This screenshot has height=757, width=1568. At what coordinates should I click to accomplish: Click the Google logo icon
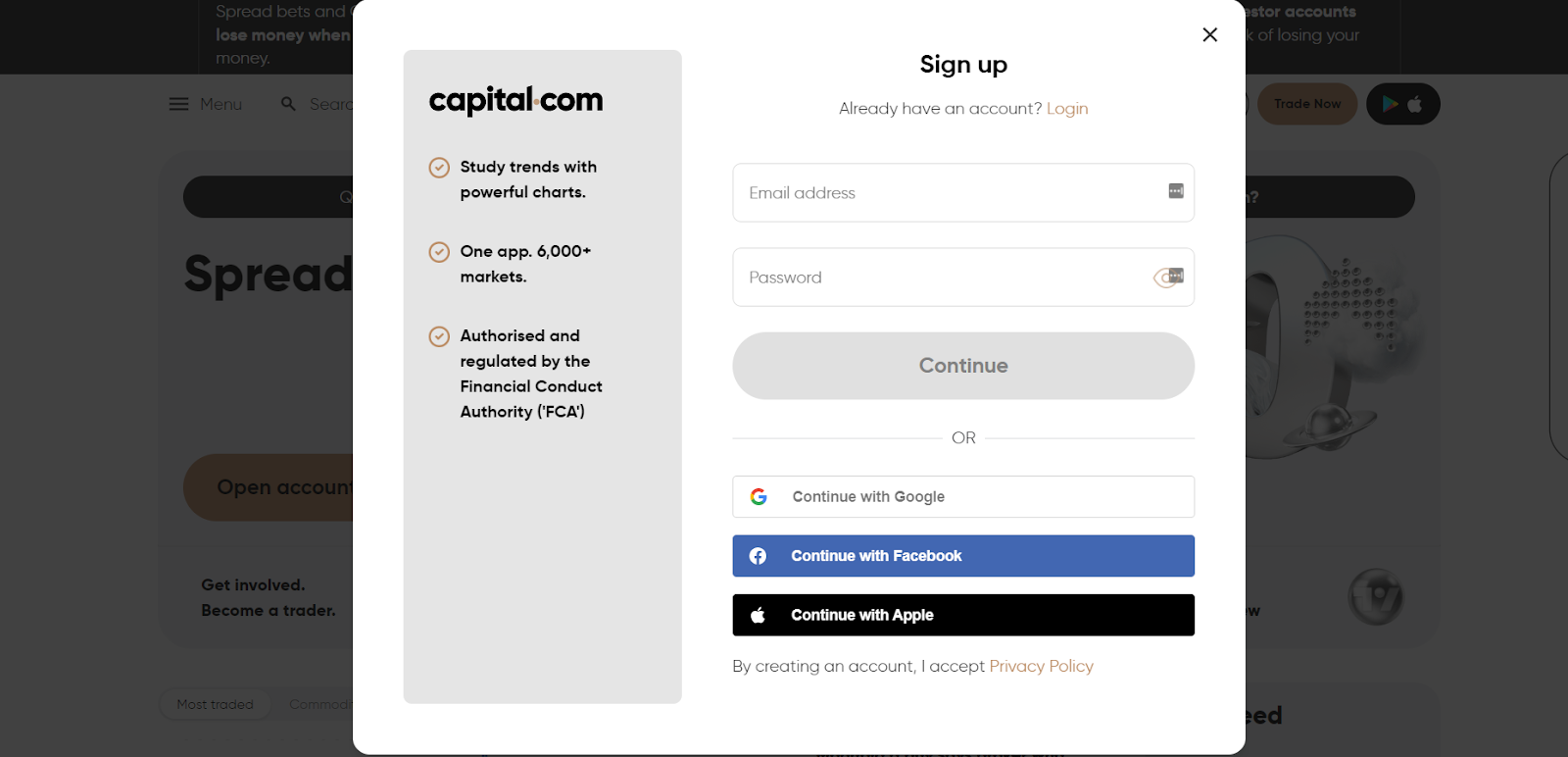point(759,497)
